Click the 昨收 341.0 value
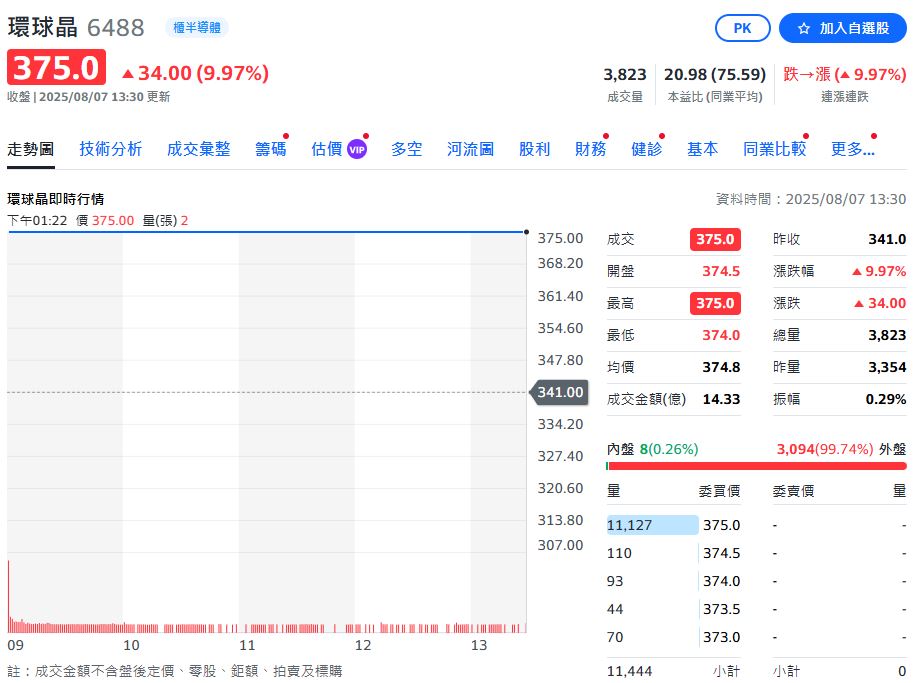This screenshot has width=917, height=683. [x=887, y=239]
